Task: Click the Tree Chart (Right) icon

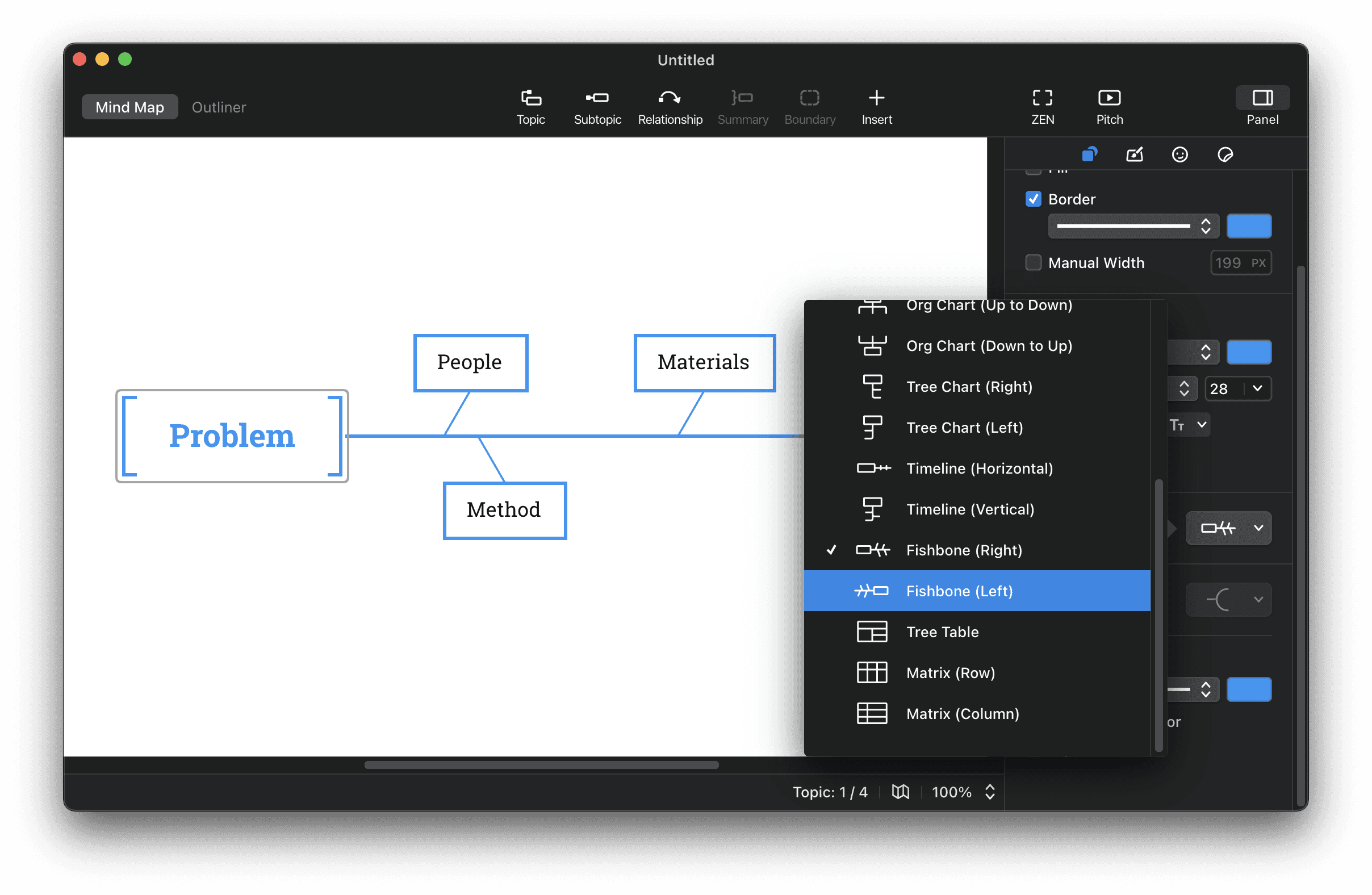Action: tap(872, 387)
